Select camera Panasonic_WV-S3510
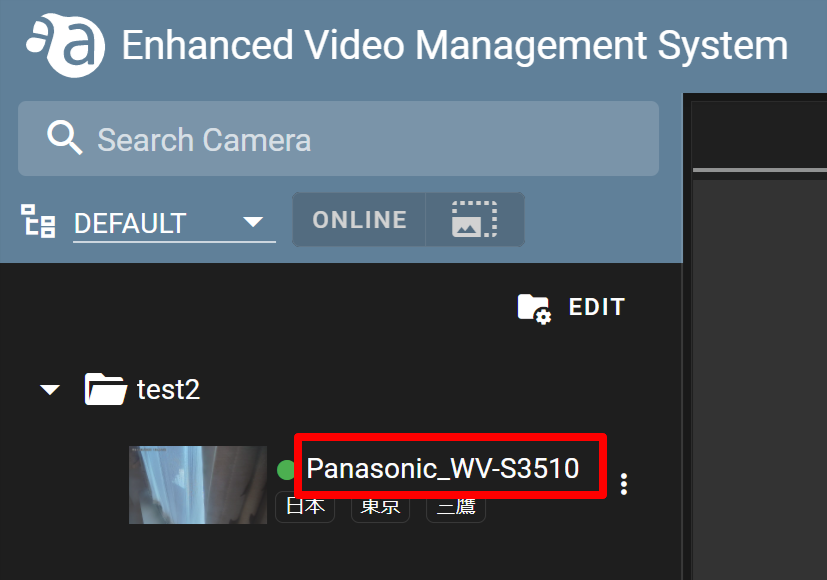This screenshot has width=827, height=580. point(443,468)
